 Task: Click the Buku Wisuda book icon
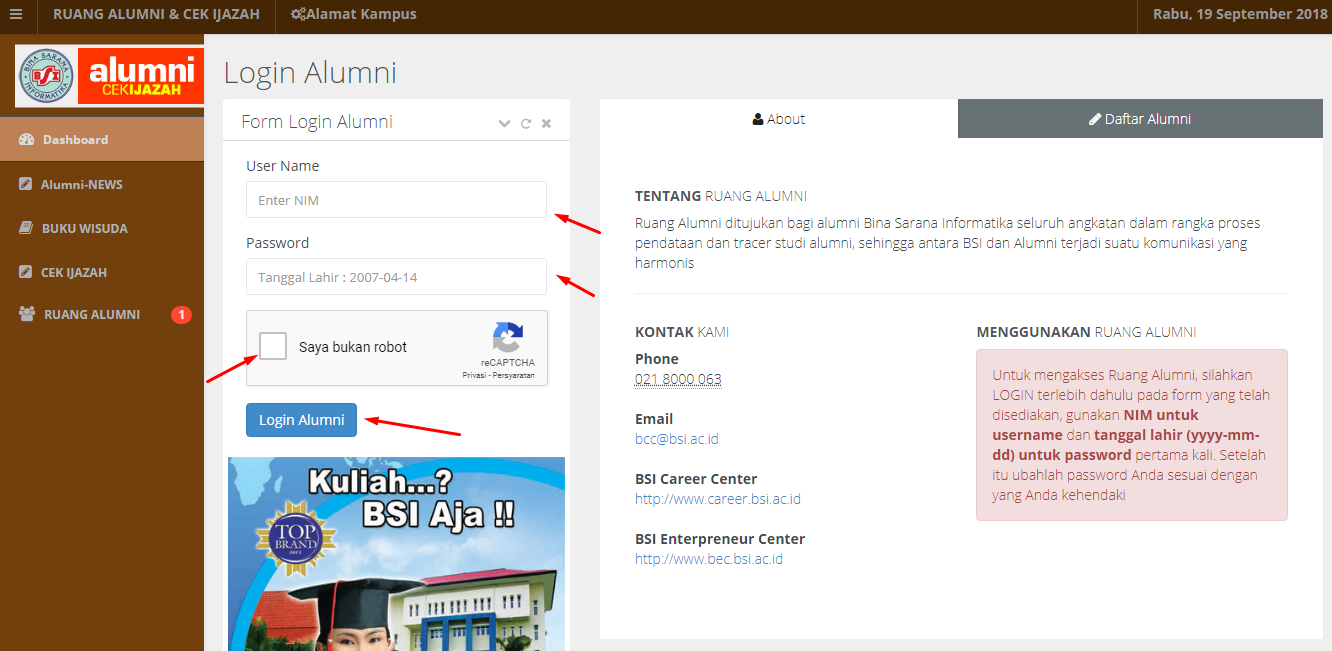click(26, 229)
